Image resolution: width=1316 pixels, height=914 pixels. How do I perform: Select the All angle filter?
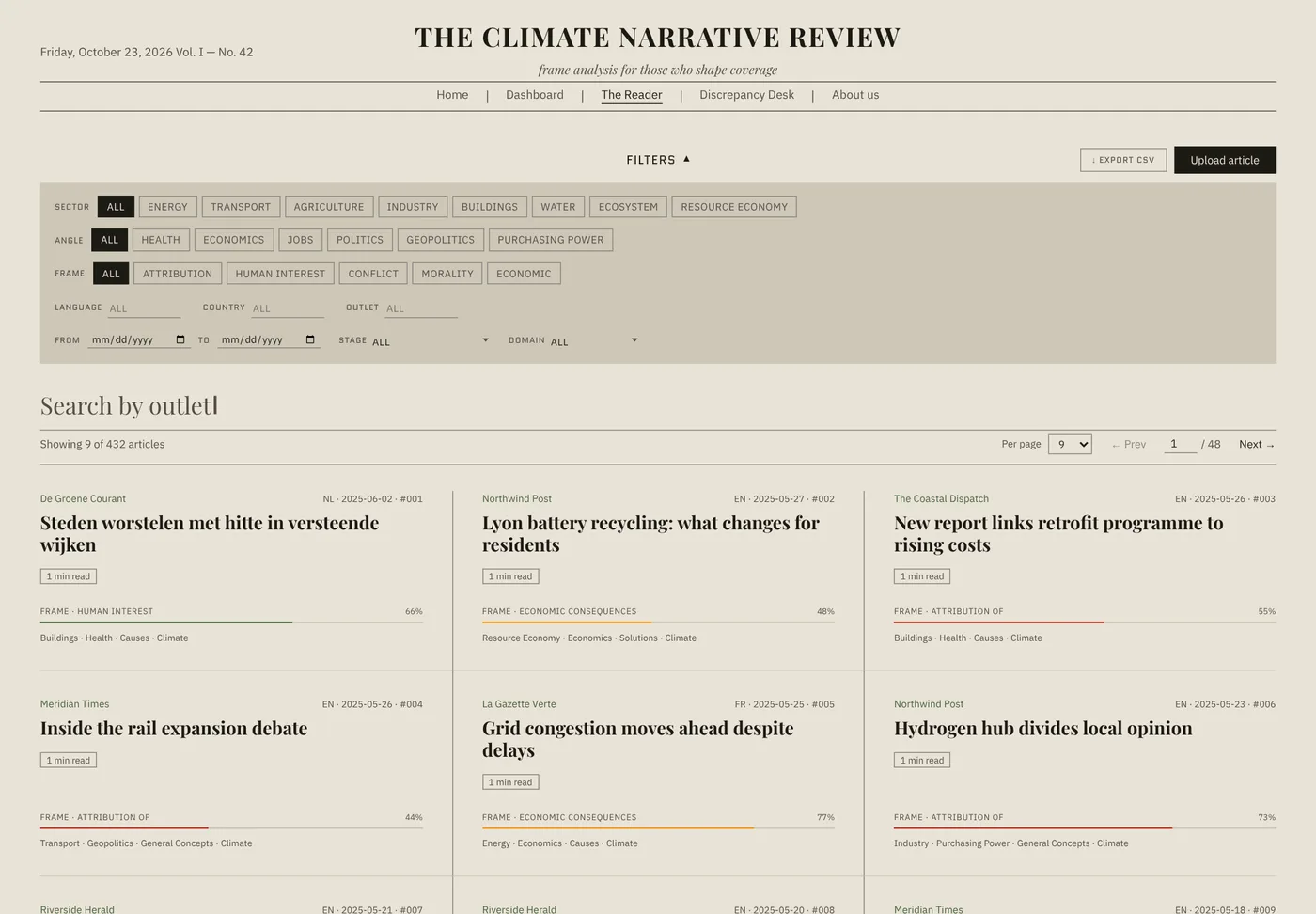click(x=109, y=240)
